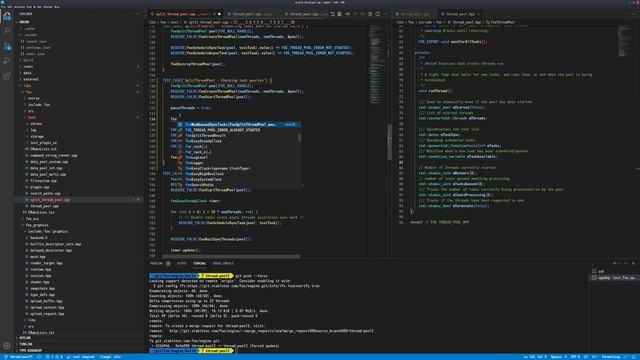Open filesystem.cpp in explorer

click(x=43, y=180)
